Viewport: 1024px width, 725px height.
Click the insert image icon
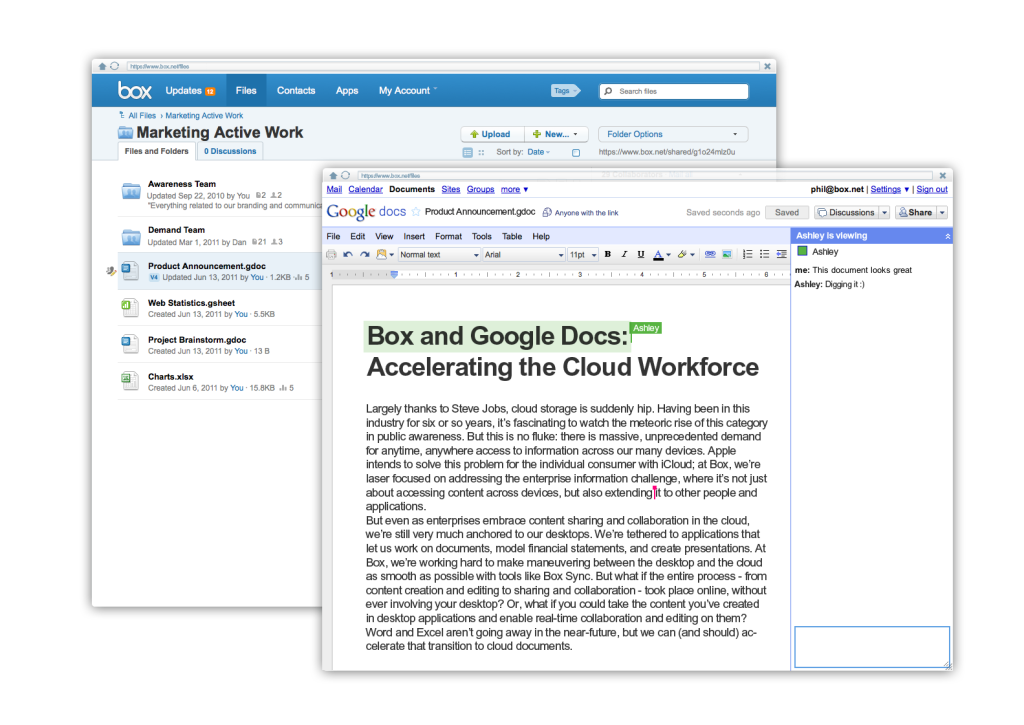pyautogui.click(x=727, y=254)
